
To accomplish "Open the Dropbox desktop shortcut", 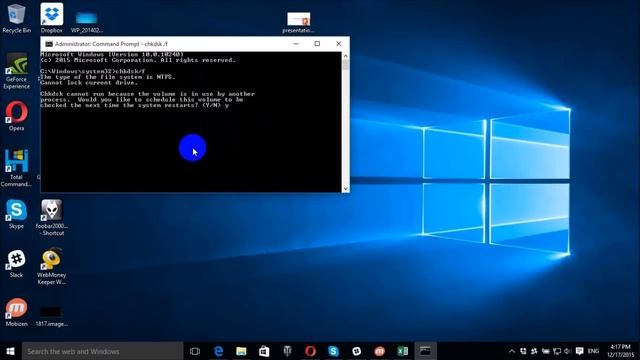I will 51,18.
